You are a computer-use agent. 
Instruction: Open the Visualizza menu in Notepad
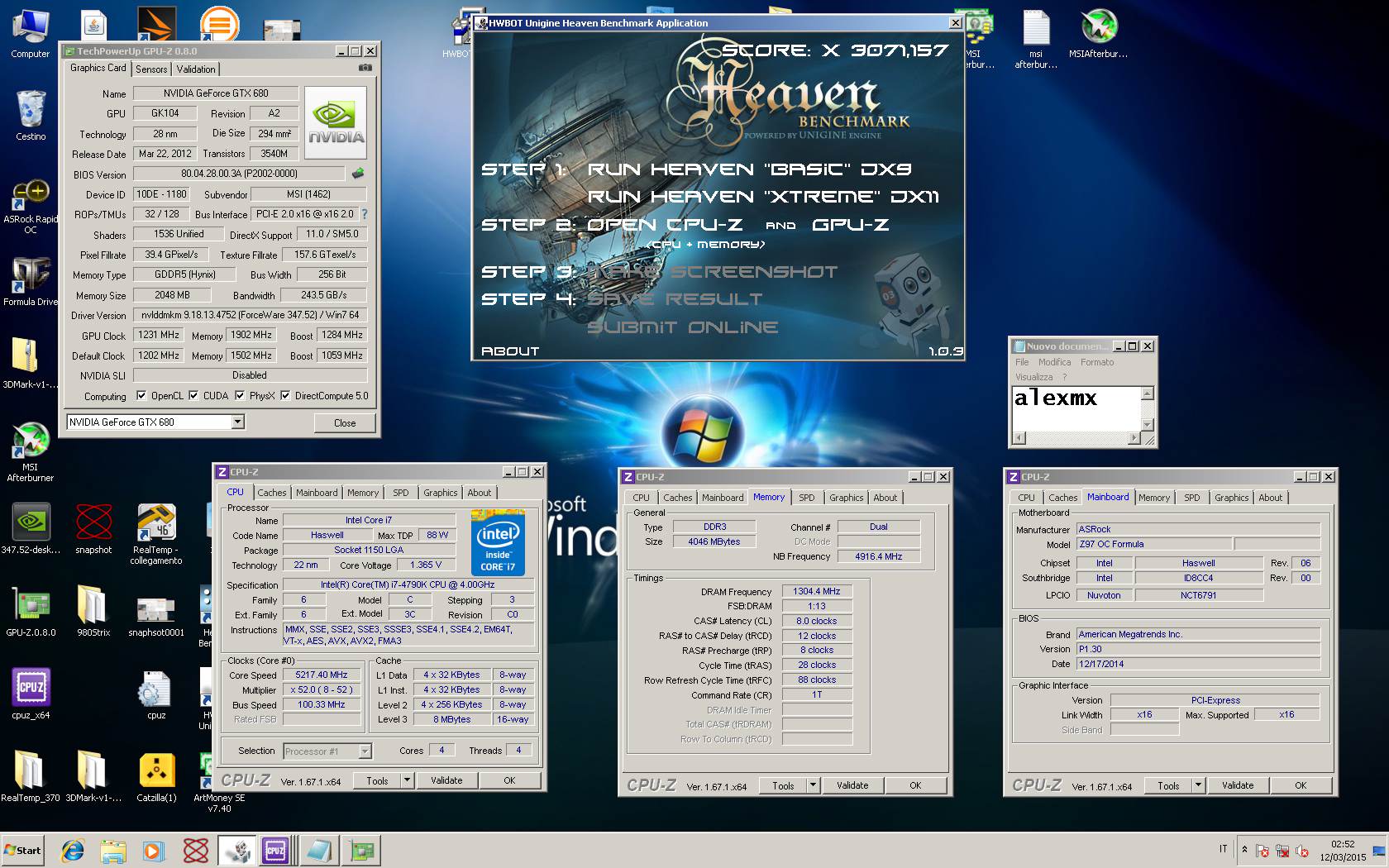point(1033,377)
